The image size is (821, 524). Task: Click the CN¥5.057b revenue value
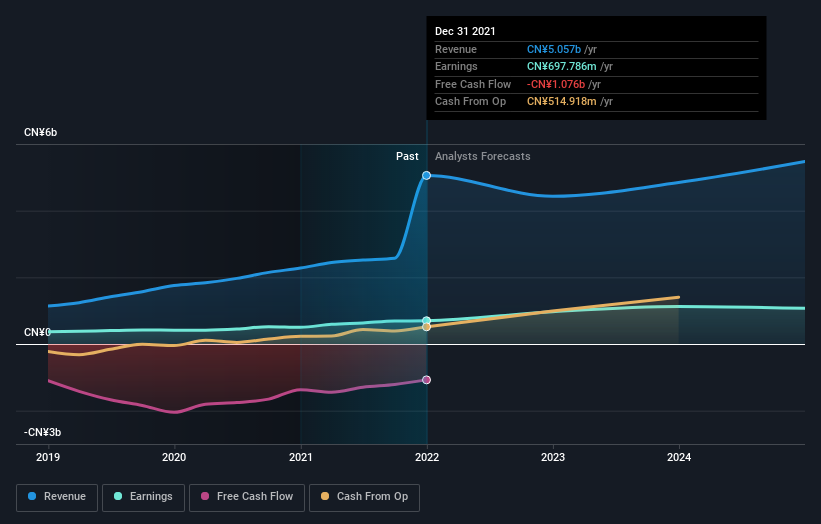point(554,49)
